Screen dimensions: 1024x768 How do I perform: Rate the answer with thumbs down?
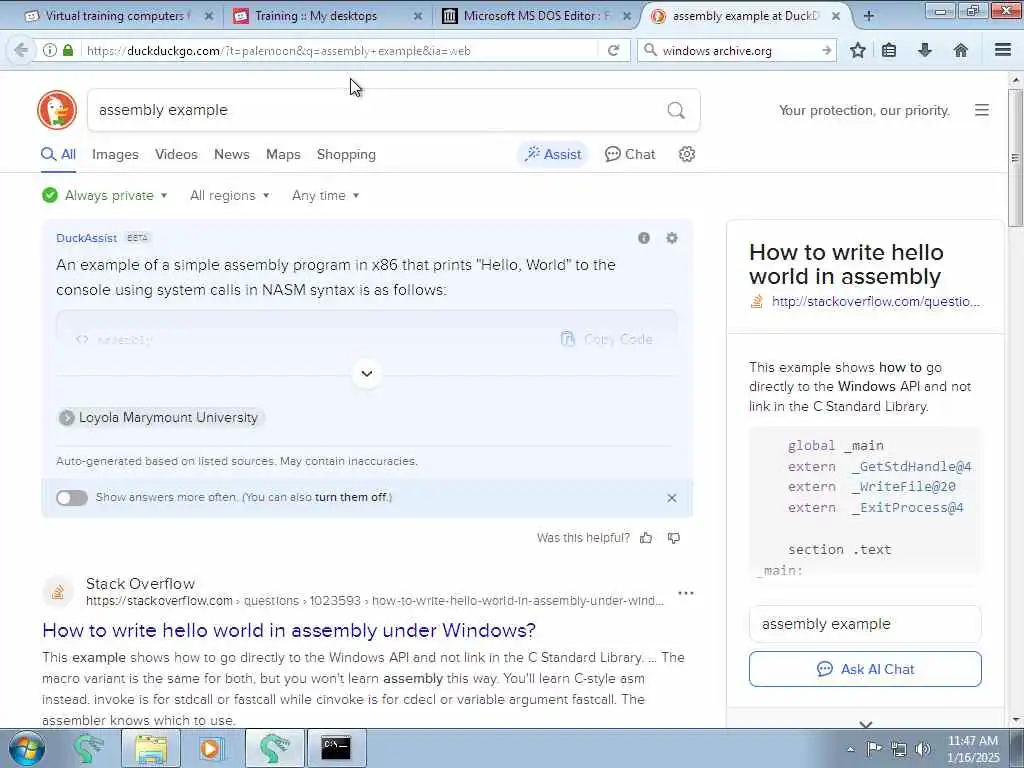tap(674, 538)
